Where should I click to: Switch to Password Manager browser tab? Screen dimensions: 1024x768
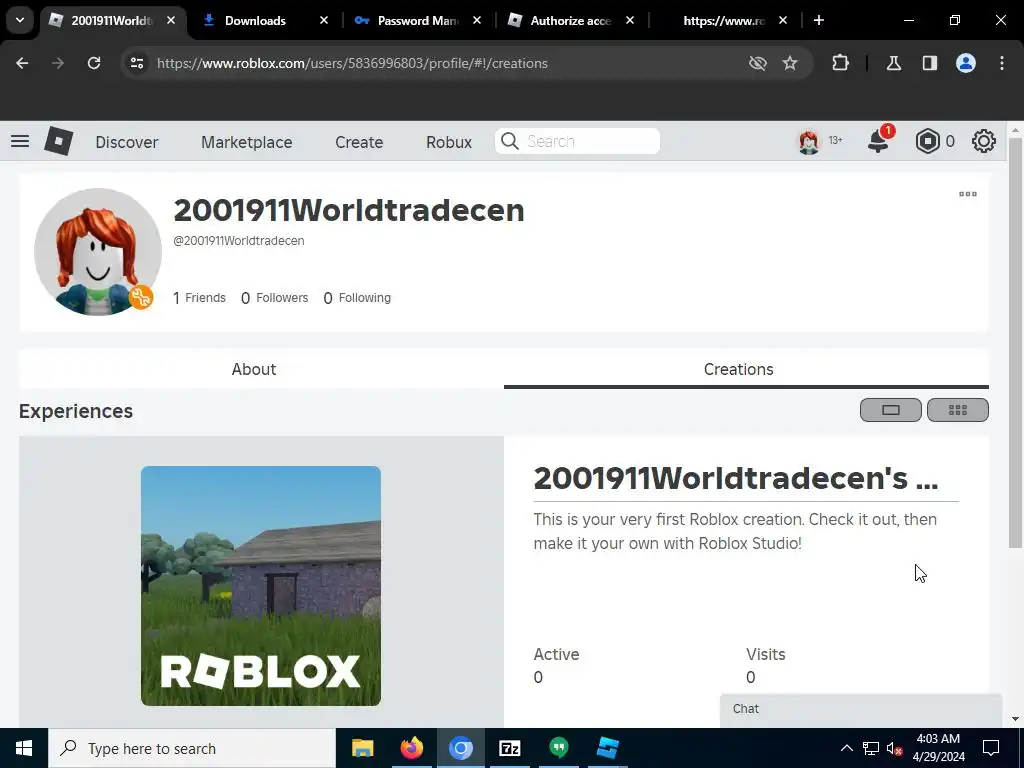418,20
